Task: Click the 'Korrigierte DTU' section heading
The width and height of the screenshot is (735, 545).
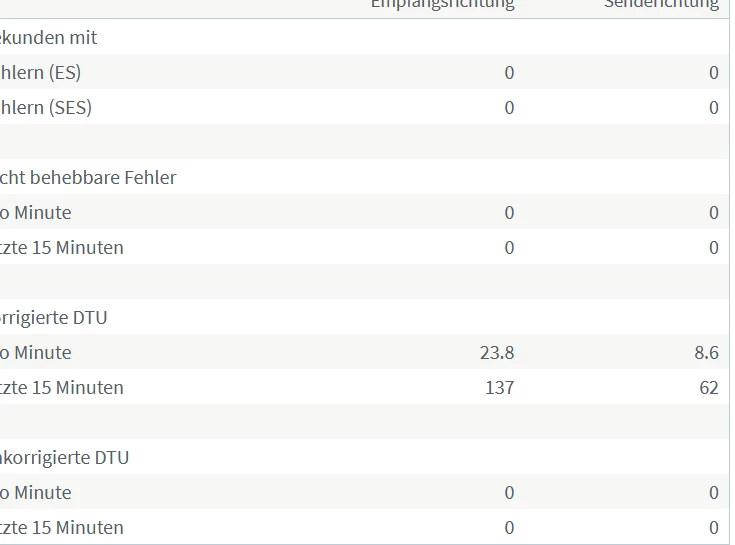Action: coord(54,317)
